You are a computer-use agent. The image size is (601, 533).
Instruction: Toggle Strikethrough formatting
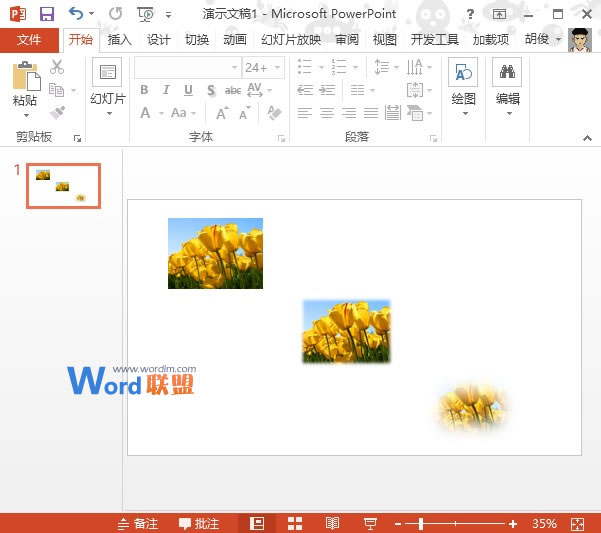click(x=233, y=90)
